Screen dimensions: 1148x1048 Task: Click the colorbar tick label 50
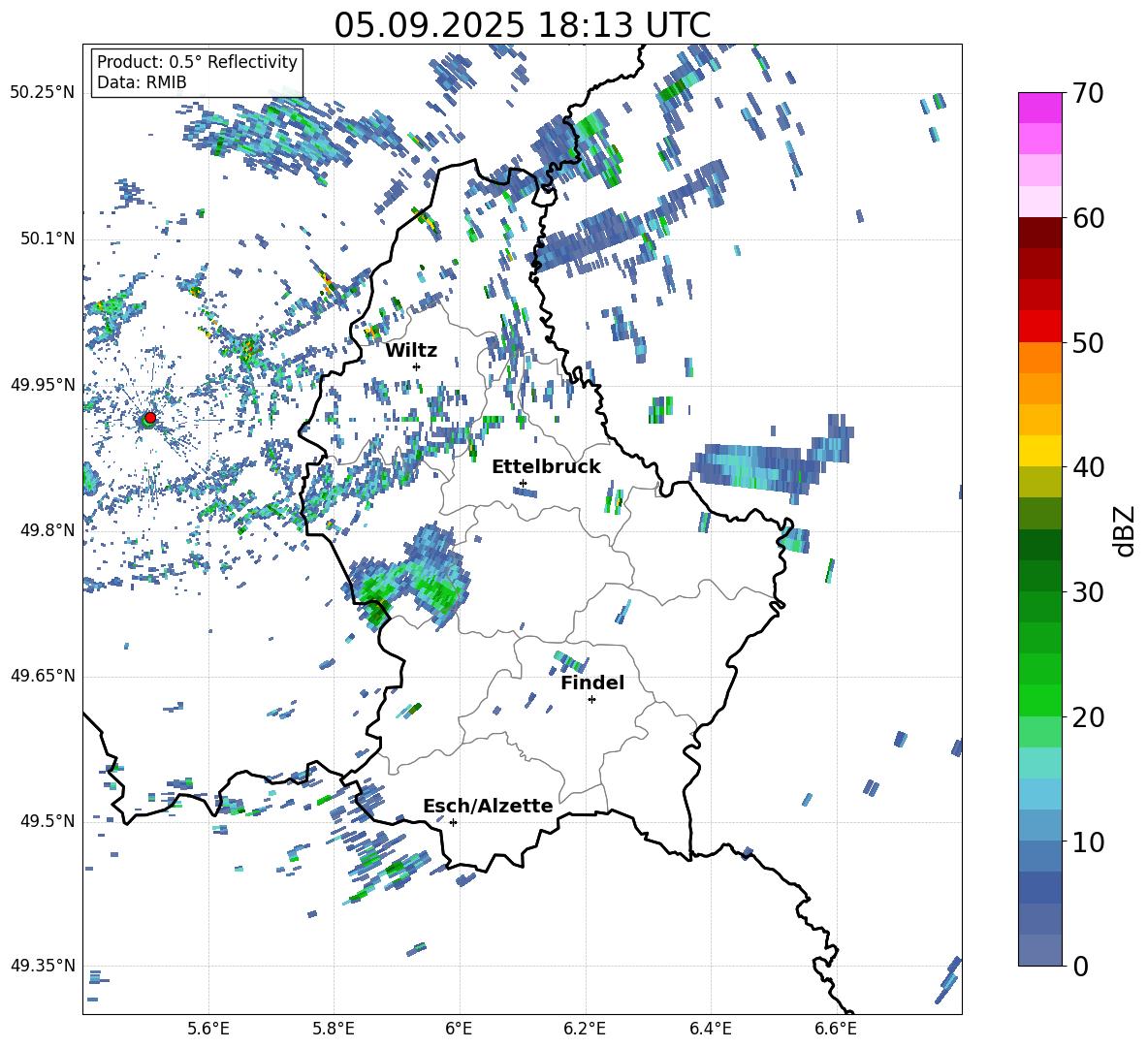[x=1087, y=343]
